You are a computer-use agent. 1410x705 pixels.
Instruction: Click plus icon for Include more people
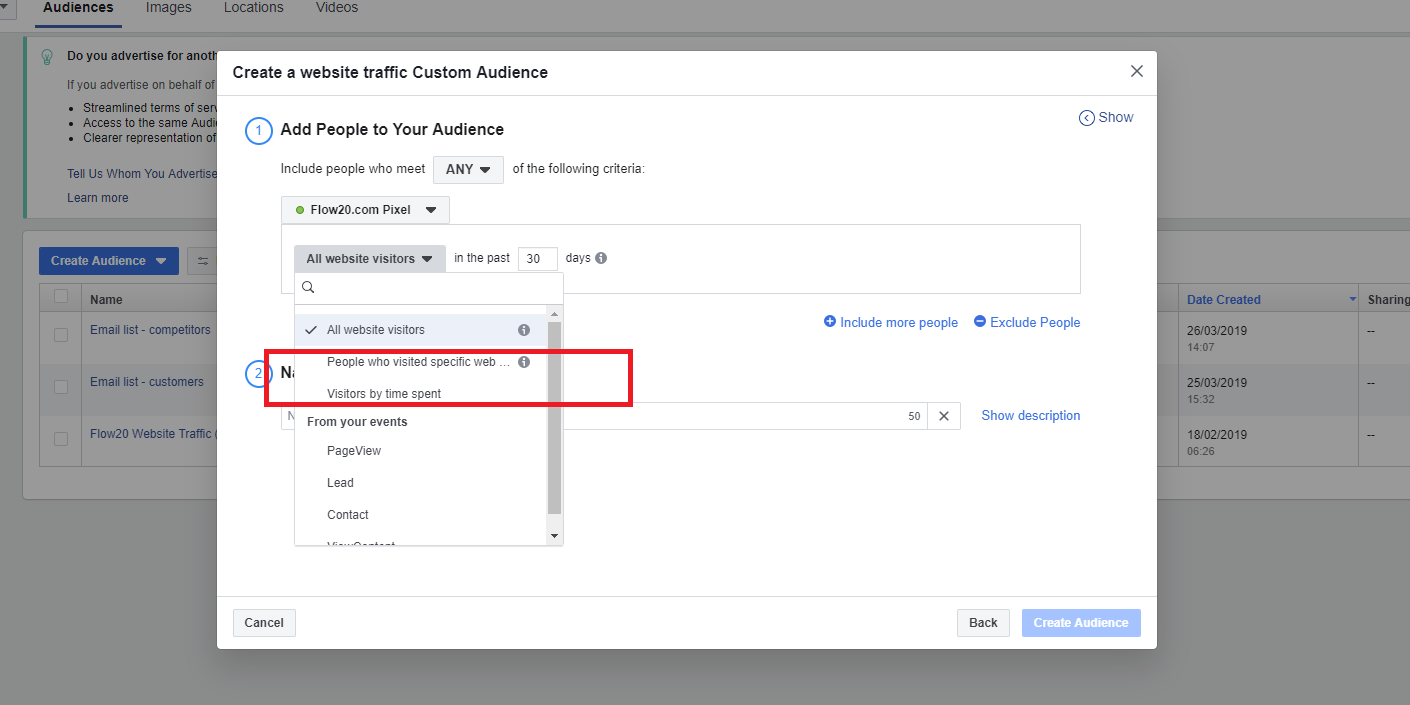(x=830, y=322)
